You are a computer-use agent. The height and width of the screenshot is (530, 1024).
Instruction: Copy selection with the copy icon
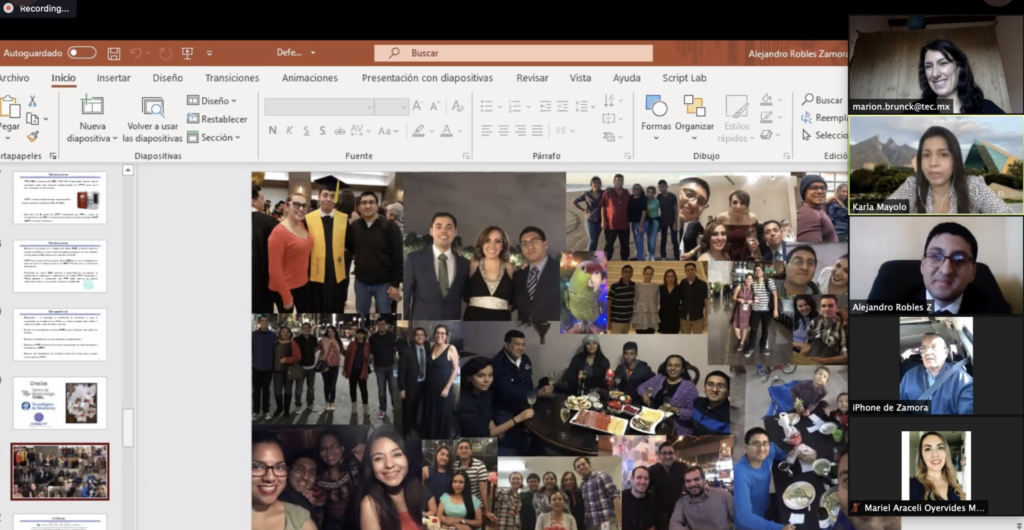pyautogui.click(x=32, y=119)
